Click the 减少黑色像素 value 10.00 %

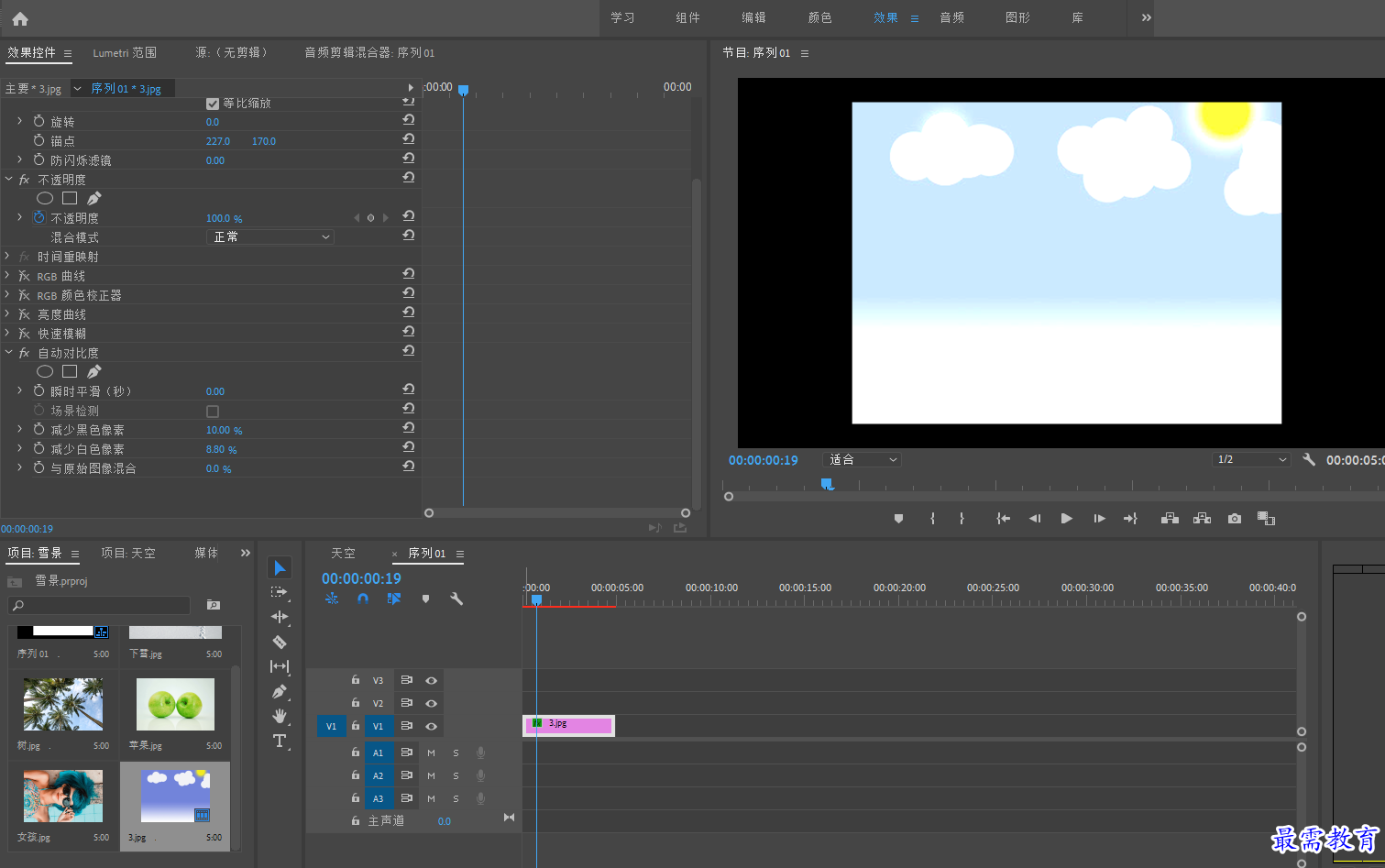pos(224,430)
